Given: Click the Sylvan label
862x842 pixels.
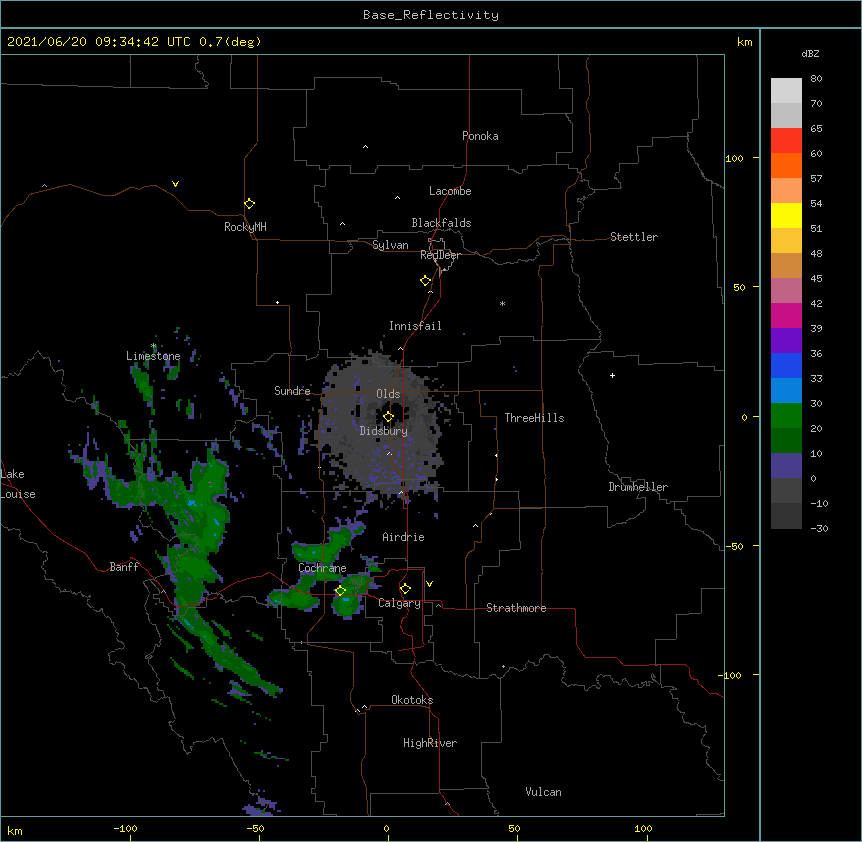Looking at the screenshot, I should click(x=390, y=245).
